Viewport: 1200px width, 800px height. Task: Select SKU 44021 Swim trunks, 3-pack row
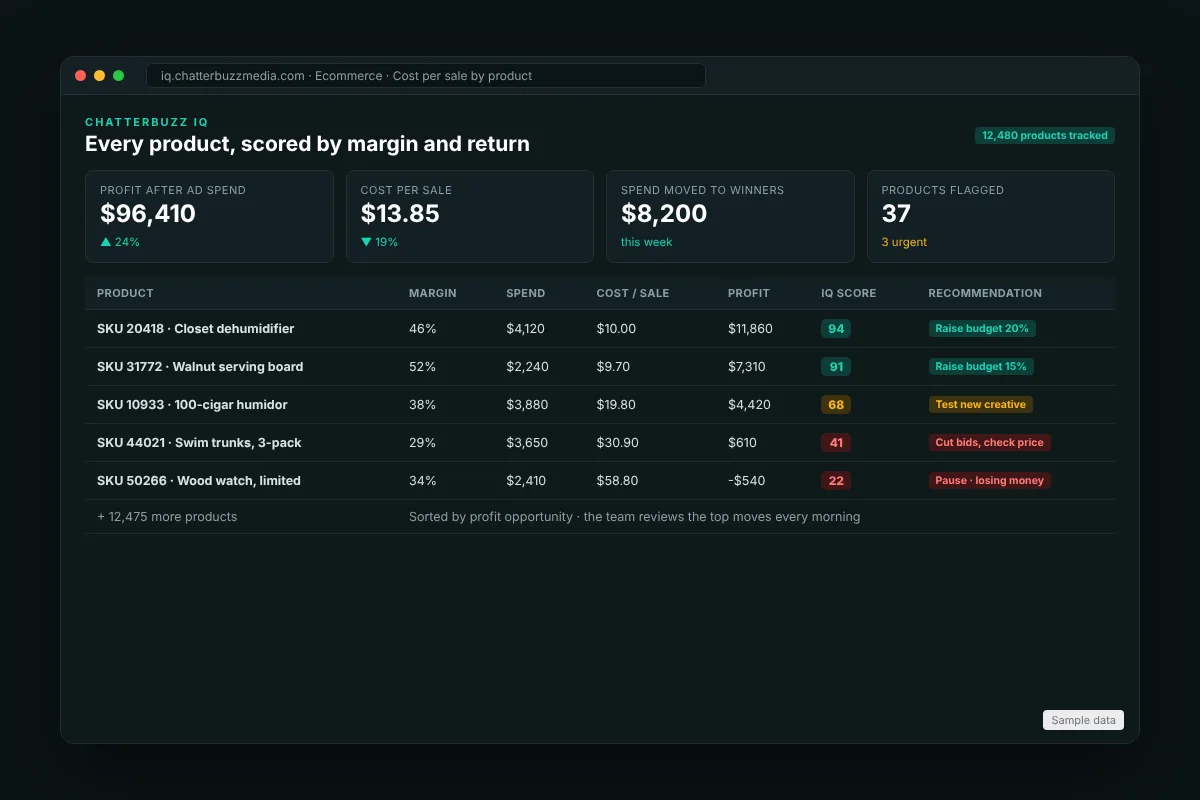pyautogui.click(x=600, y=443)
